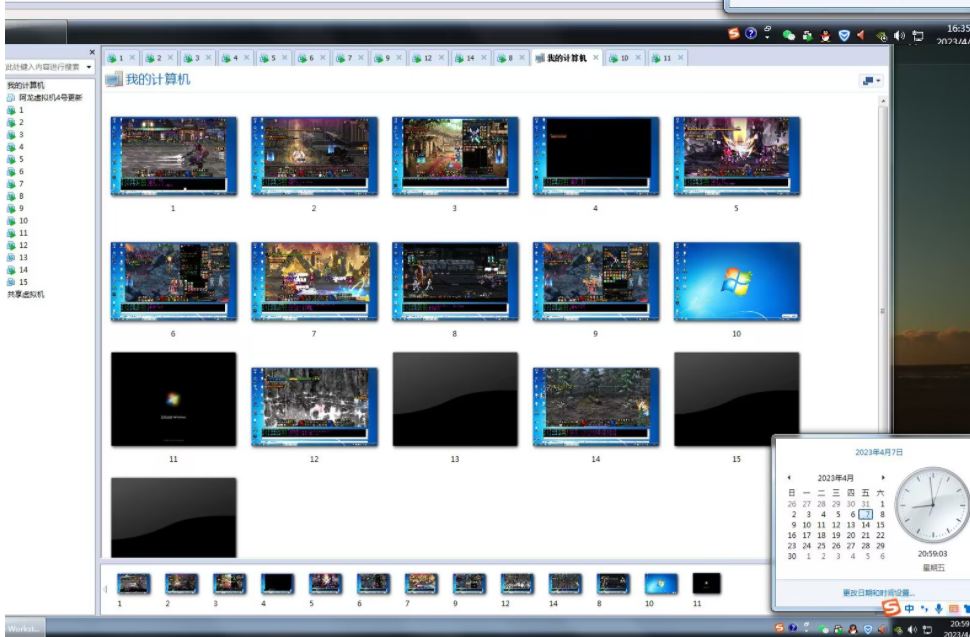Click the up arrow of the vertical scrollbar

coord(883,101)
